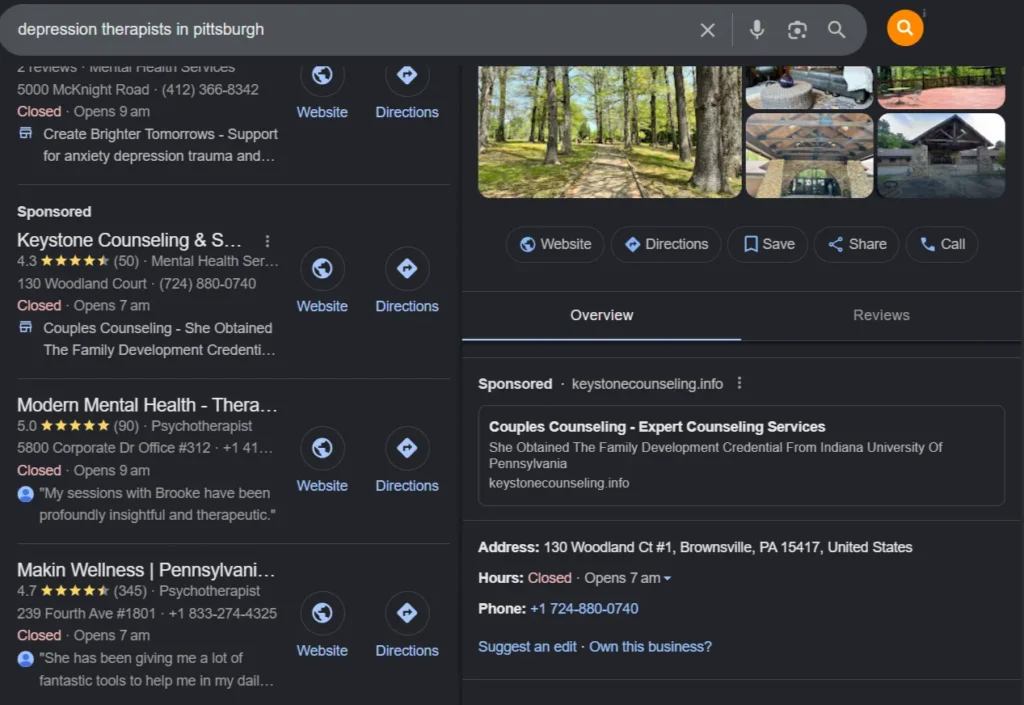Click the storefront icon beside Create Brighter Tomorrows
This screenshot has width=1024, height=705.
click(x=25, y=133)
